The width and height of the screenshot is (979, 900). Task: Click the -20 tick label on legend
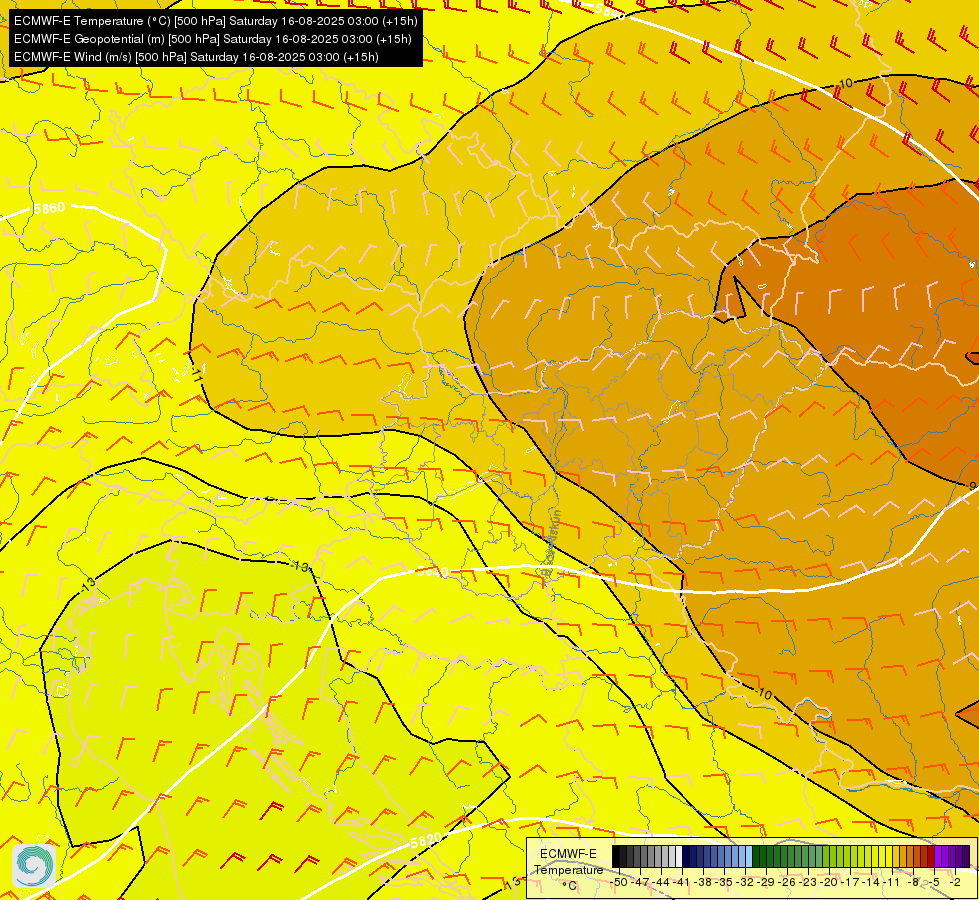click(830, 882)
